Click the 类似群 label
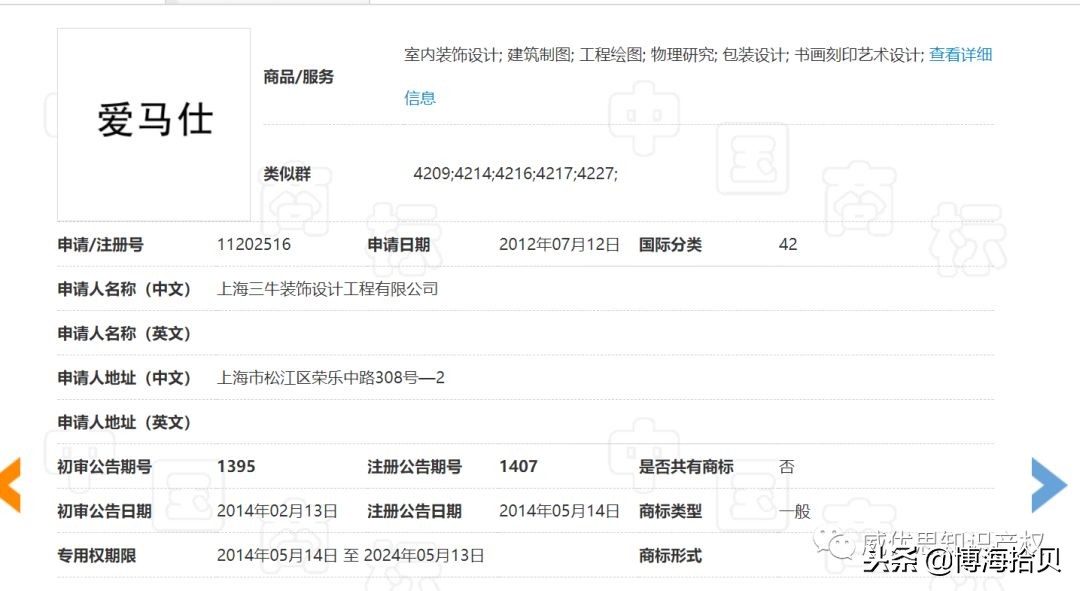 pos(287,174)
